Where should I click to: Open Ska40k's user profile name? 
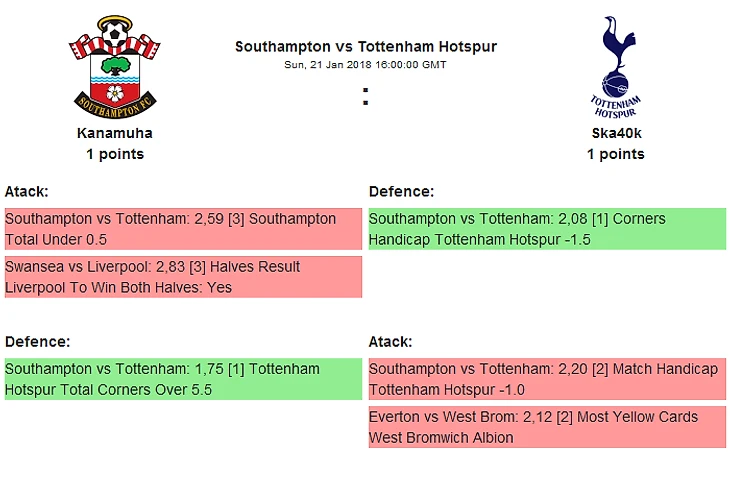click(x=616, y=132)
